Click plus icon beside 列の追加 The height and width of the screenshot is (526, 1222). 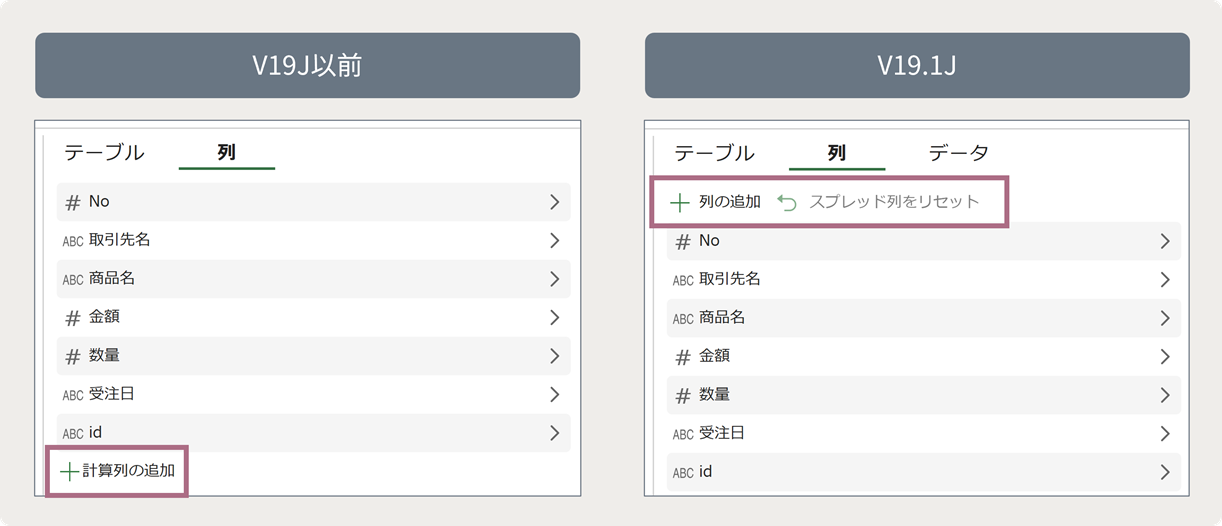[679, 203]
